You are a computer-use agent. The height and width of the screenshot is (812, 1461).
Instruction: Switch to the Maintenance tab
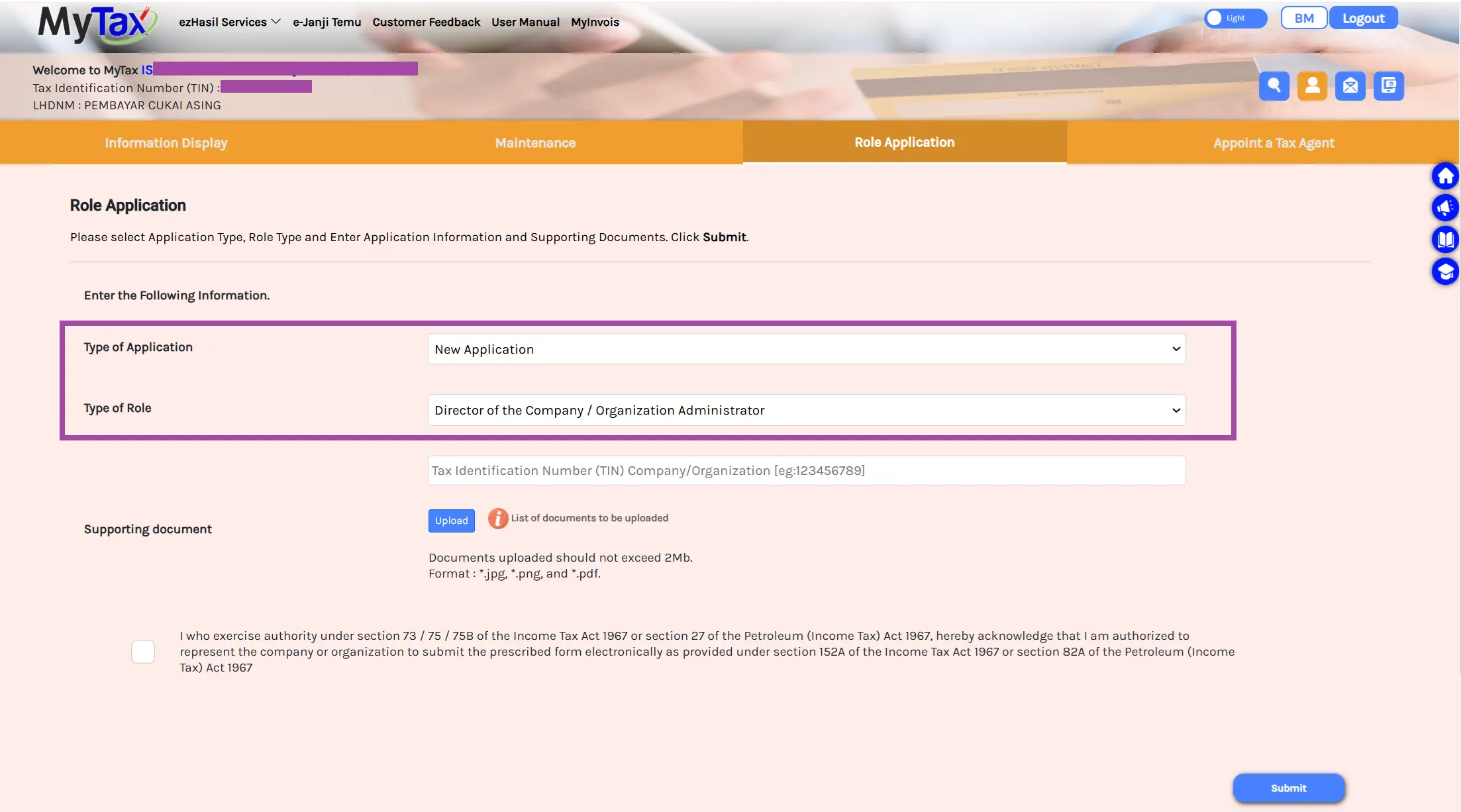535,142
